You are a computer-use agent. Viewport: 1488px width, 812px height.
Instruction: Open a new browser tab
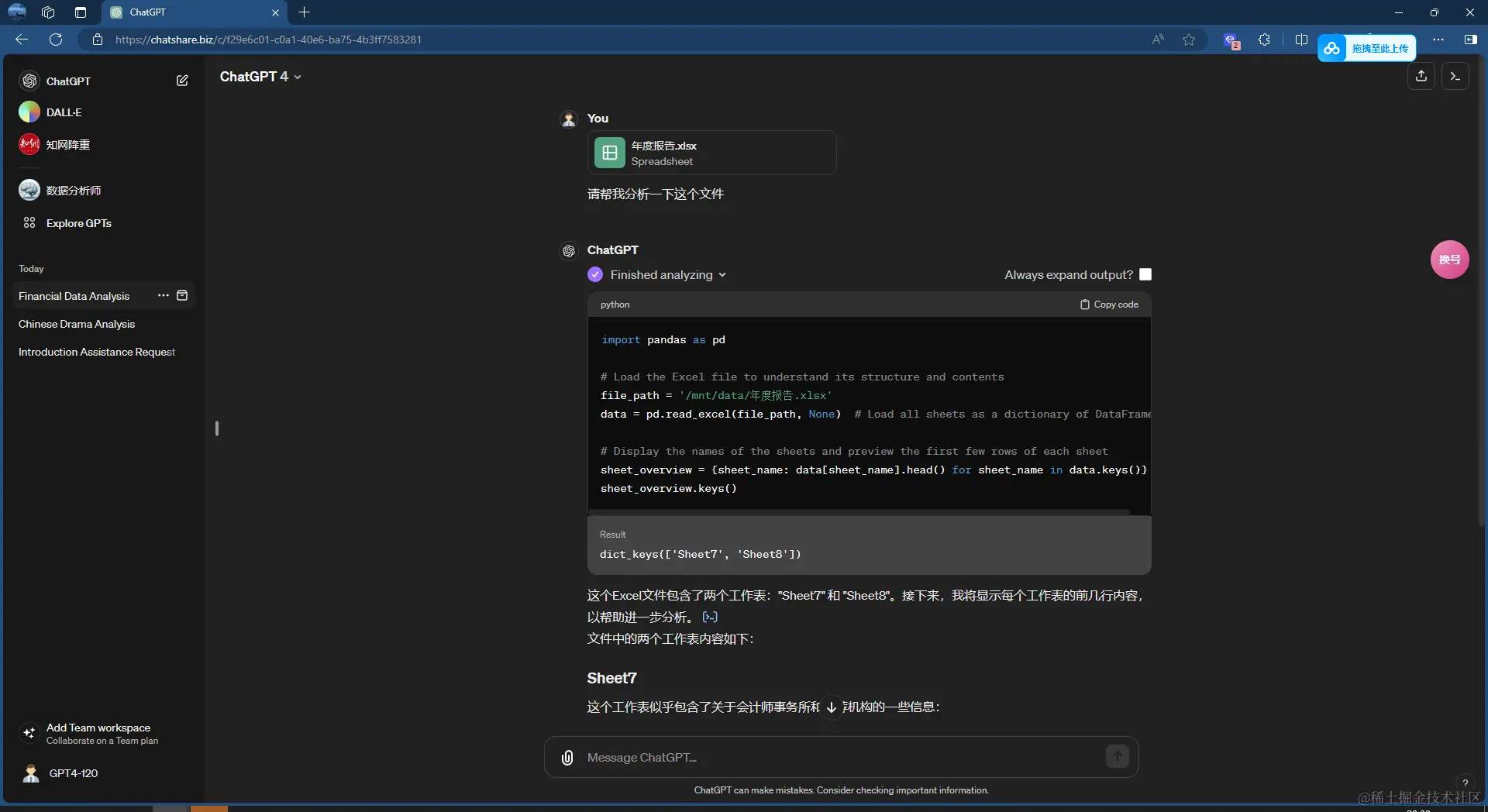[x=305, y=12]
